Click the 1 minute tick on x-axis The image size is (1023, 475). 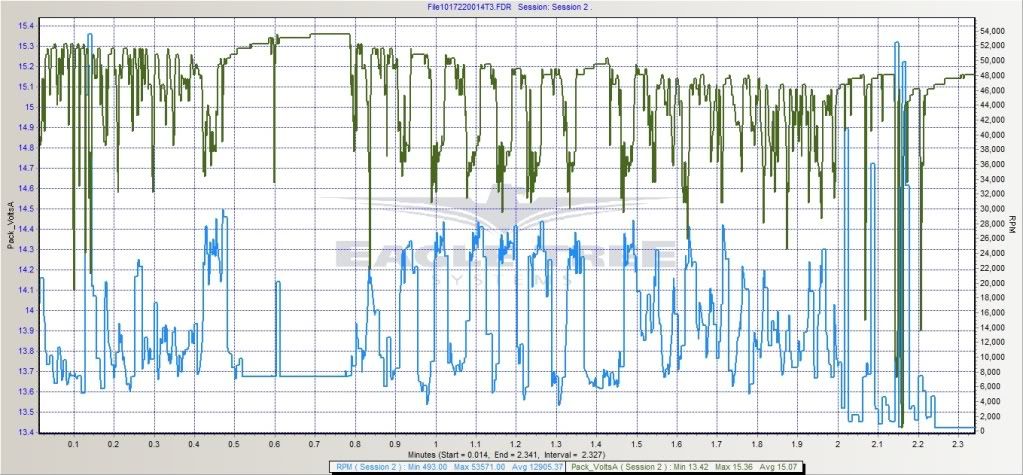[x=436, y=442]
